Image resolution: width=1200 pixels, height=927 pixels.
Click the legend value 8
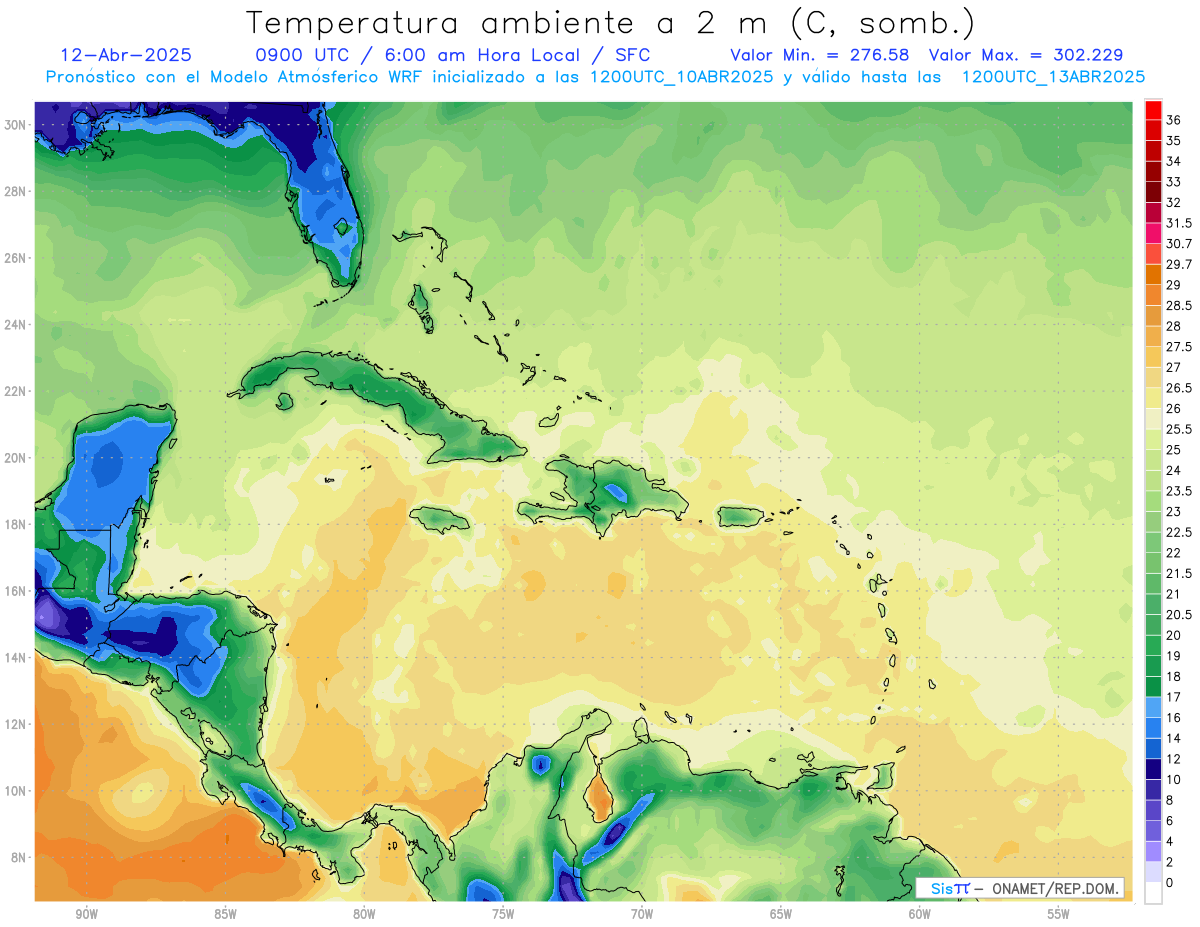pos(1170,800)
